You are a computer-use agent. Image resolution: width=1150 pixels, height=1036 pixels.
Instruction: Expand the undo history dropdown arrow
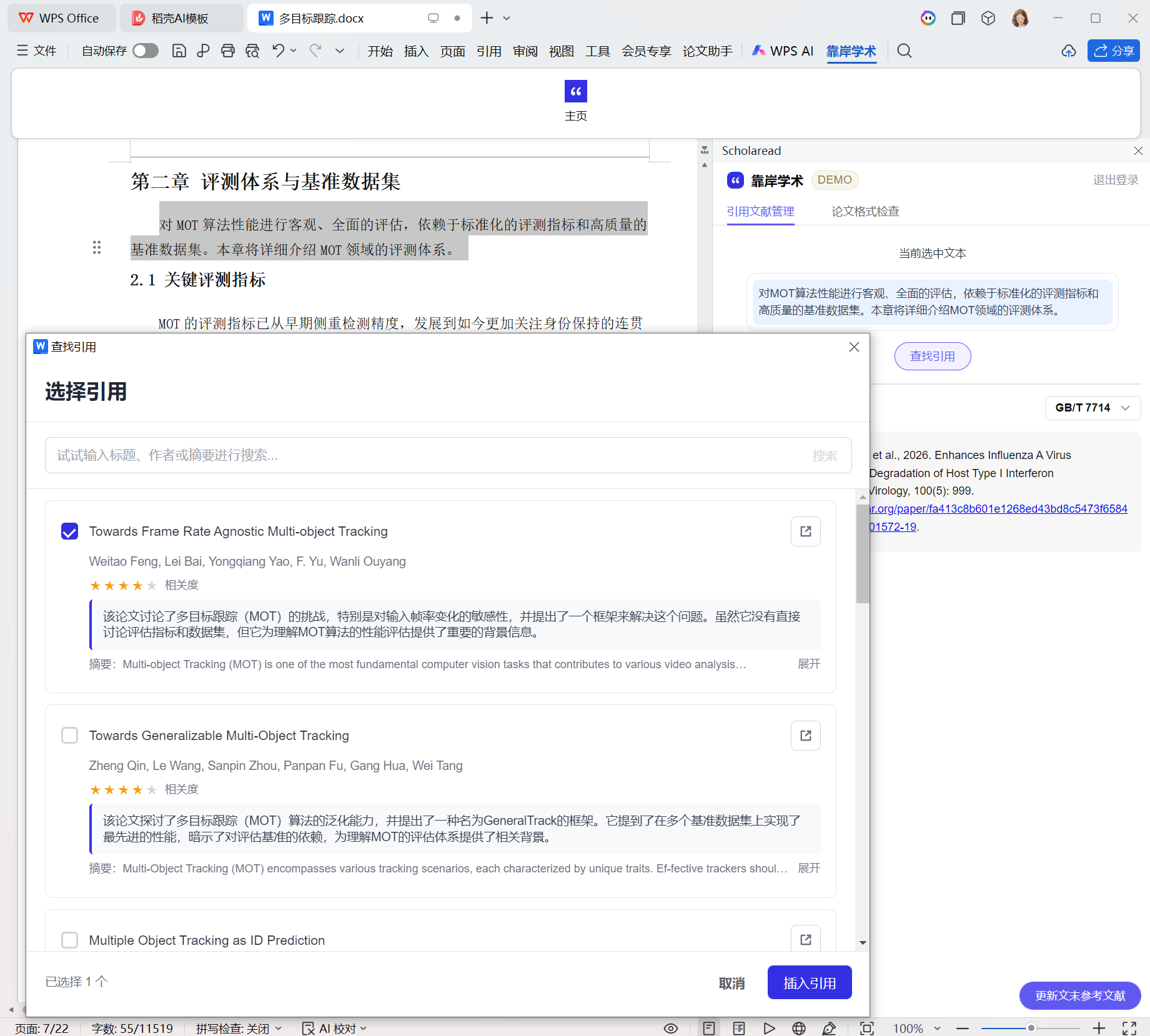294,51
